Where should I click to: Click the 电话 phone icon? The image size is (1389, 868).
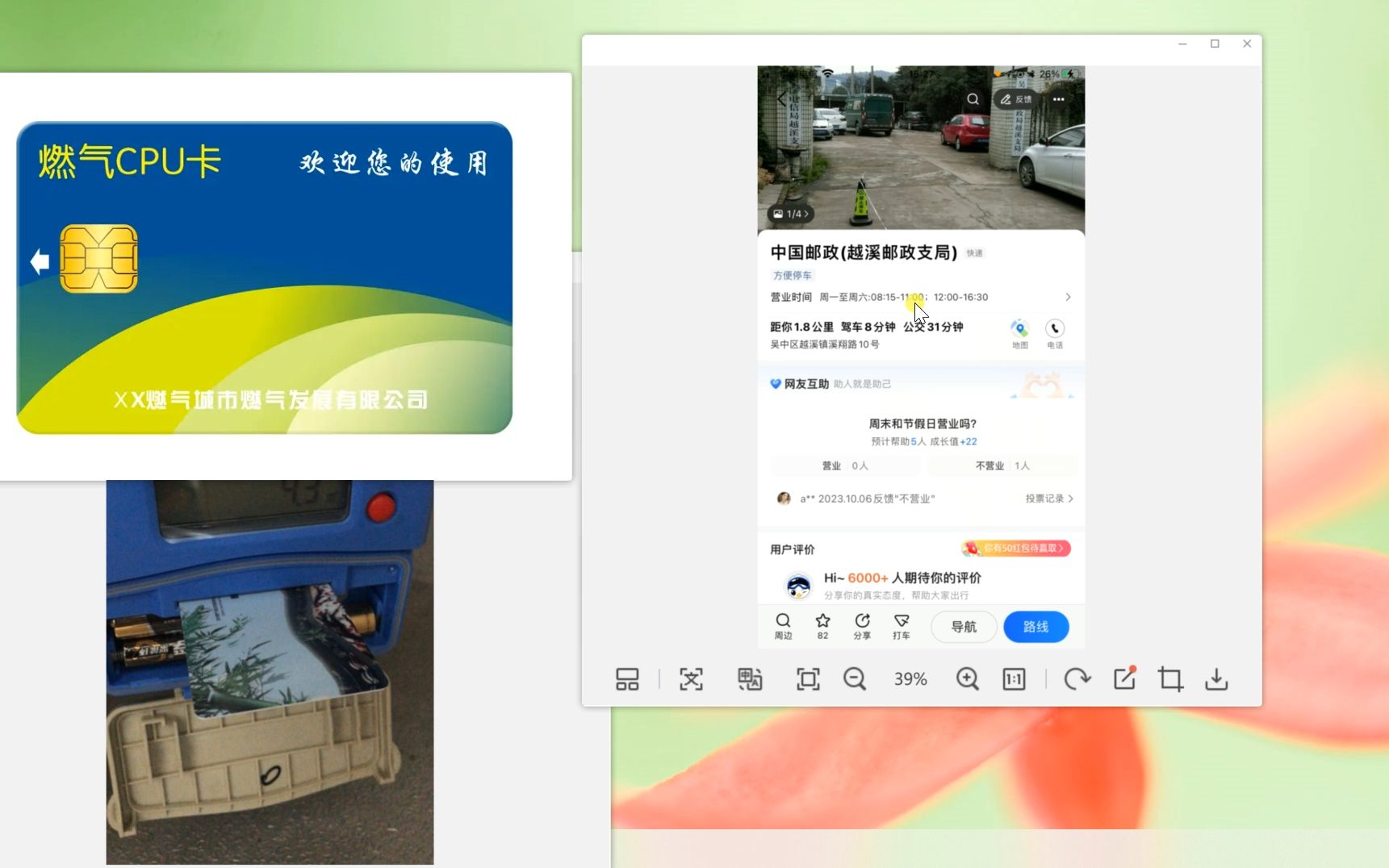(1055, 333)
